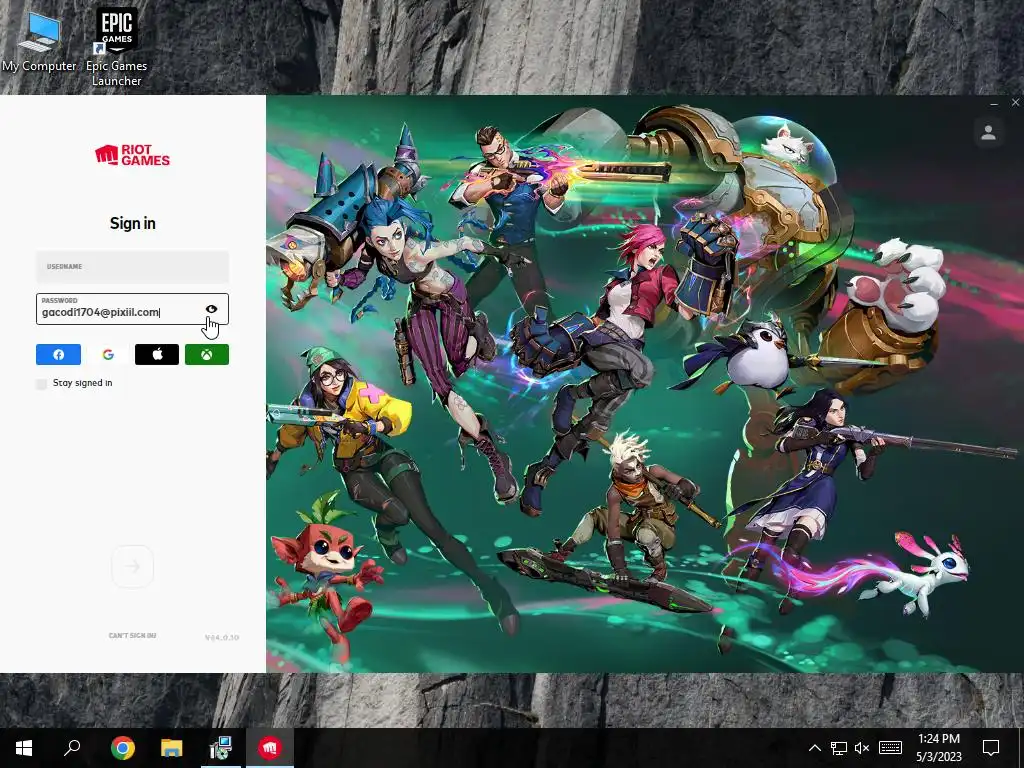Screen dimensions: 1024x768
Task: Launch Google Chrome from taskbar
Action: pos(122,748)
